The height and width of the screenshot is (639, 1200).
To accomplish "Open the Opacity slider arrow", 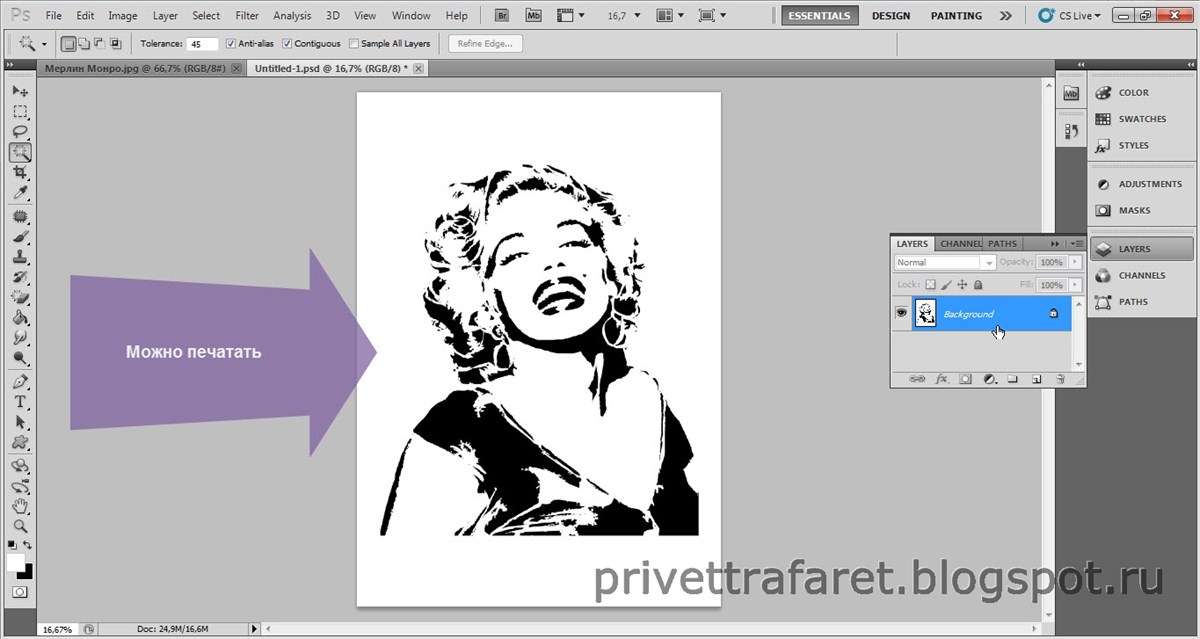I will coord(1075,262).
